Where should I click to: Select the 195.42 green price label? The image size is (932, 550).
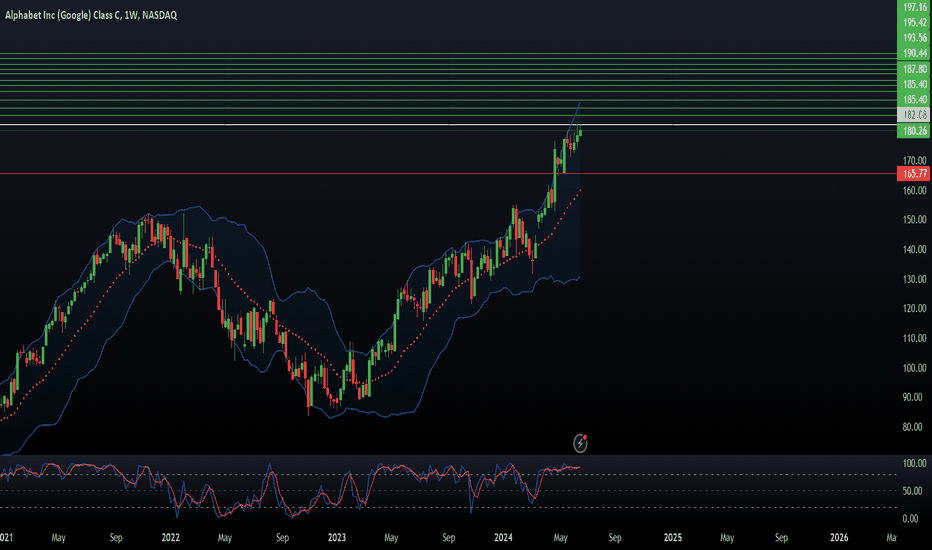tap(914, 23)
